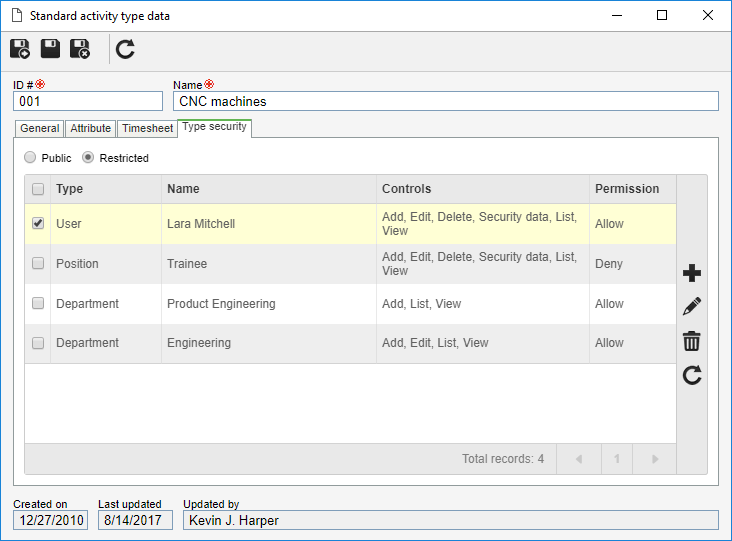Check the Product Engineering row checkbox
The height and width of the screenshot is (541, 732).
tap(38, 303)
